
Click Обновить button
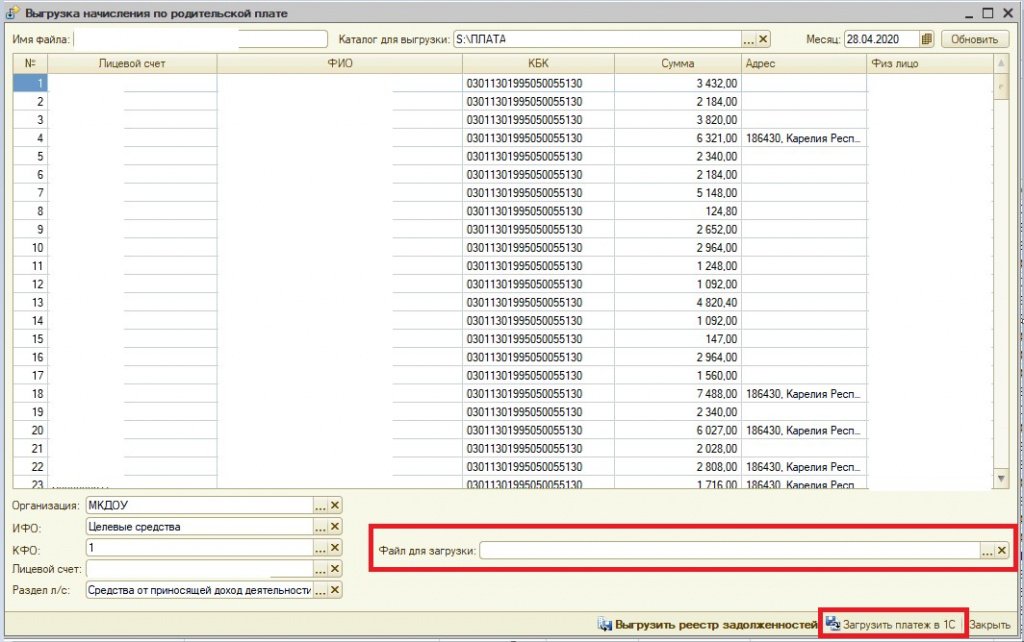pyautogui.click(x=974, y=39)
